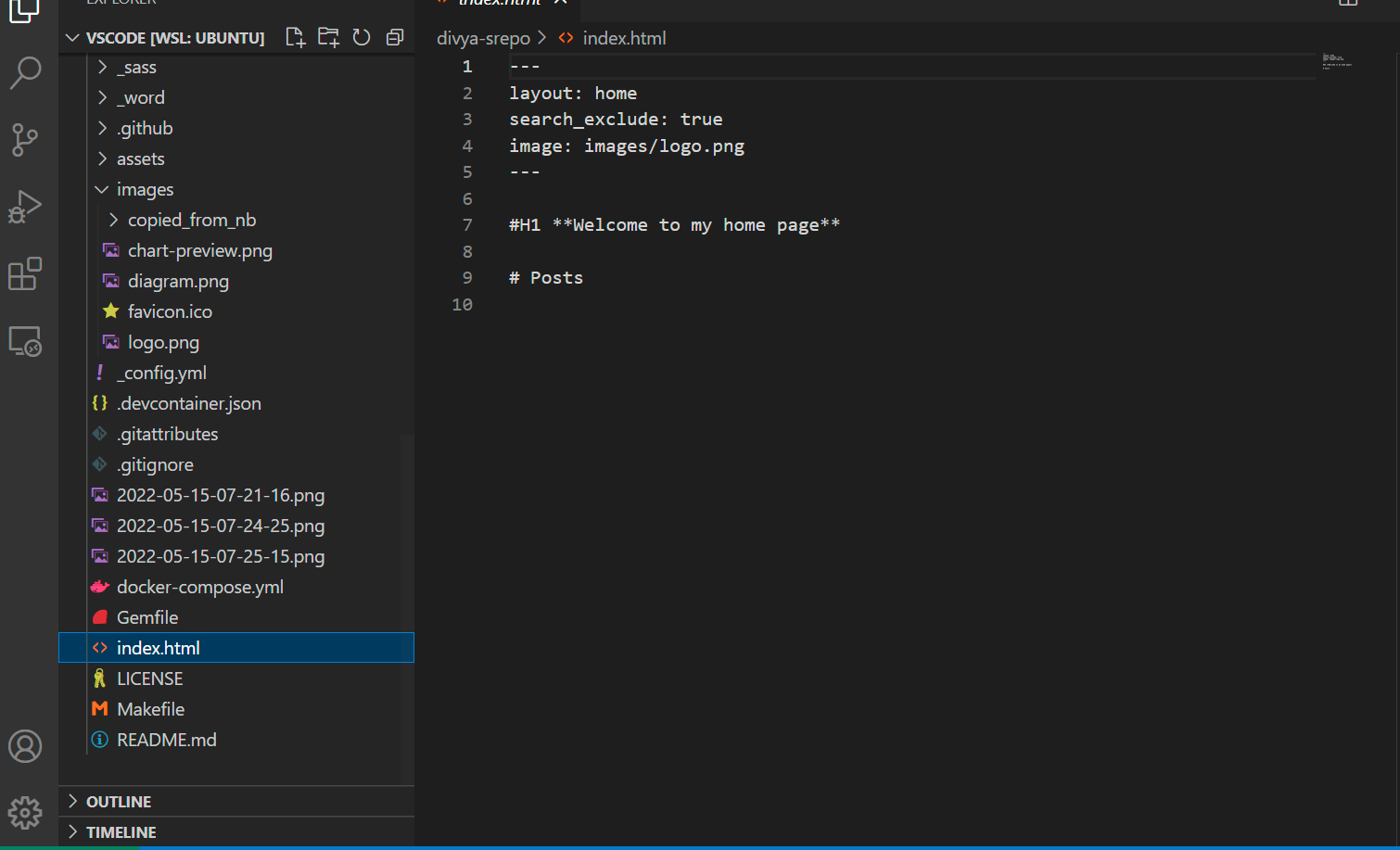Open the Search view
Image resolution: width=1400 pixels, height=850 pixels.
point(25,73)
